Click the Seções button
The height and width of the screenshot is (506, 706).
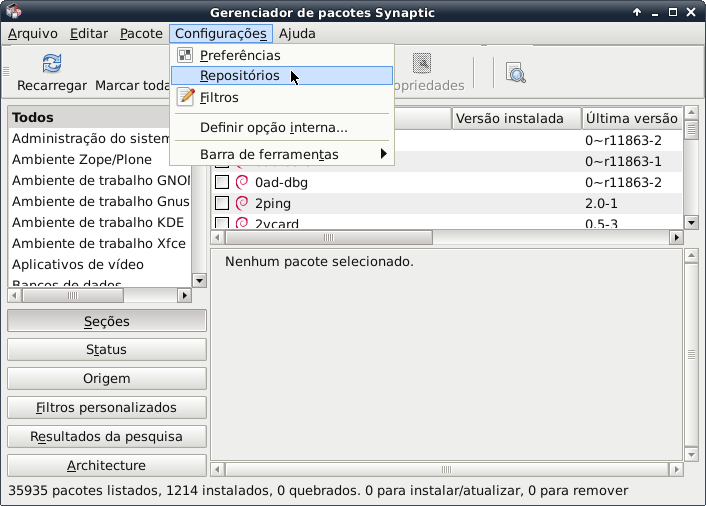click(107, 321)
